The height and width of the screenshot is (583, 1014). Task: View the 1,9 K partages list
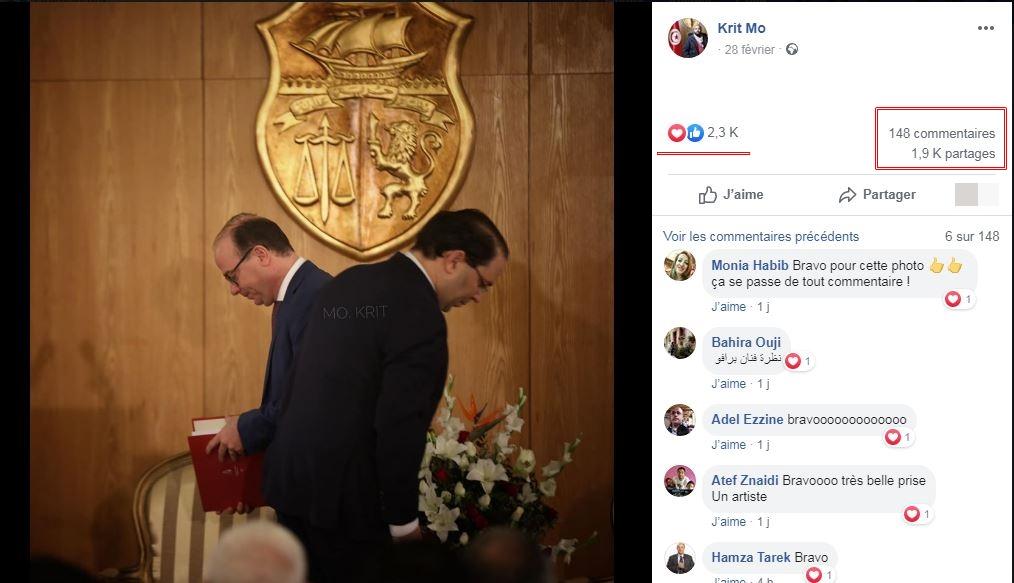tap(952, 154)
